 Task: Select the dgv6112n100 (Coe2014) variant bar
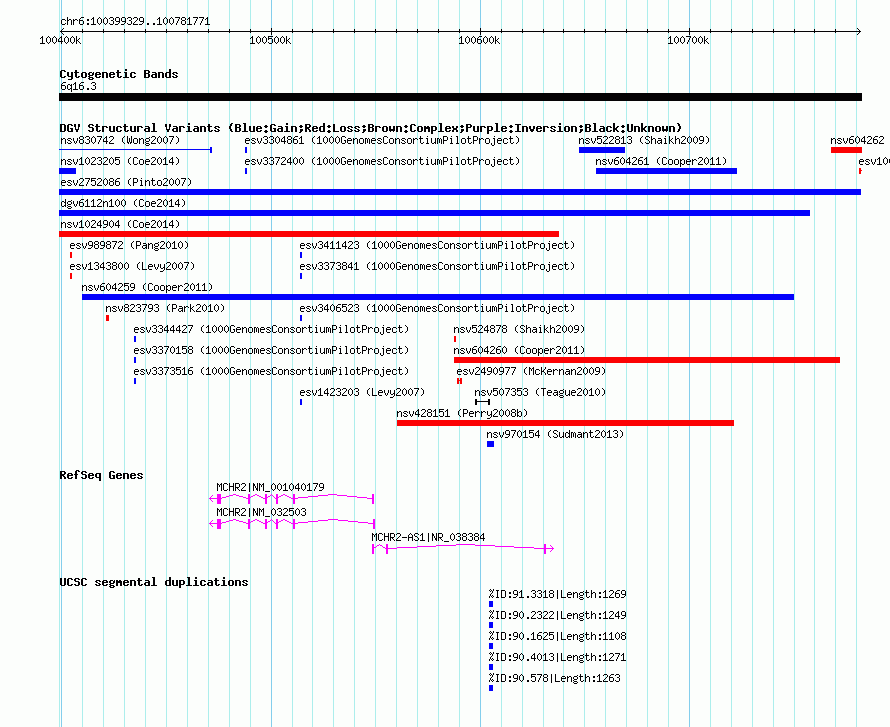click(x=434, y=213)
